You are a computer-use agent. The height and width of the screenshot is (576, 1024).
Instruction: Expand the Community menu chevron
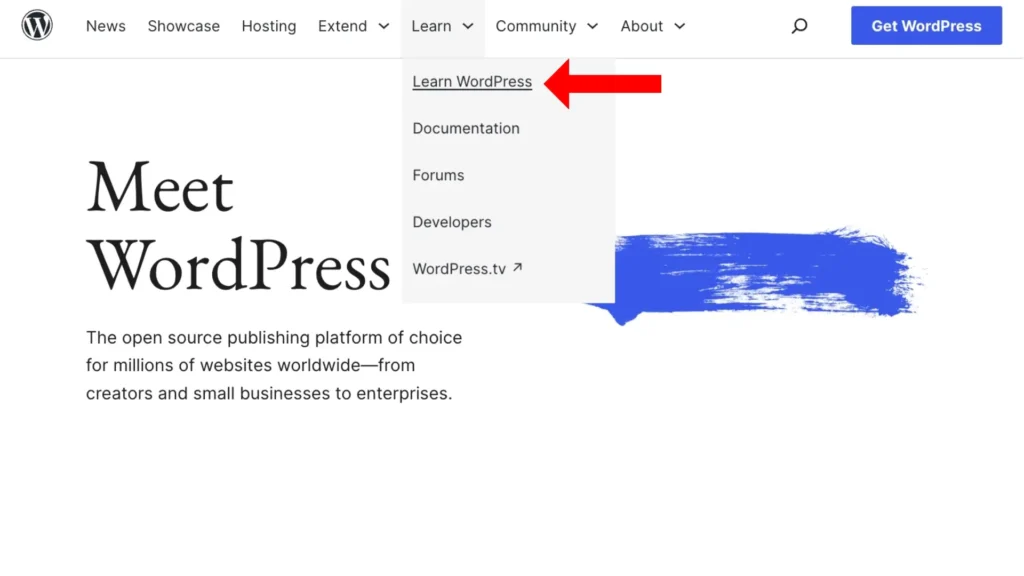pos(592,27)
